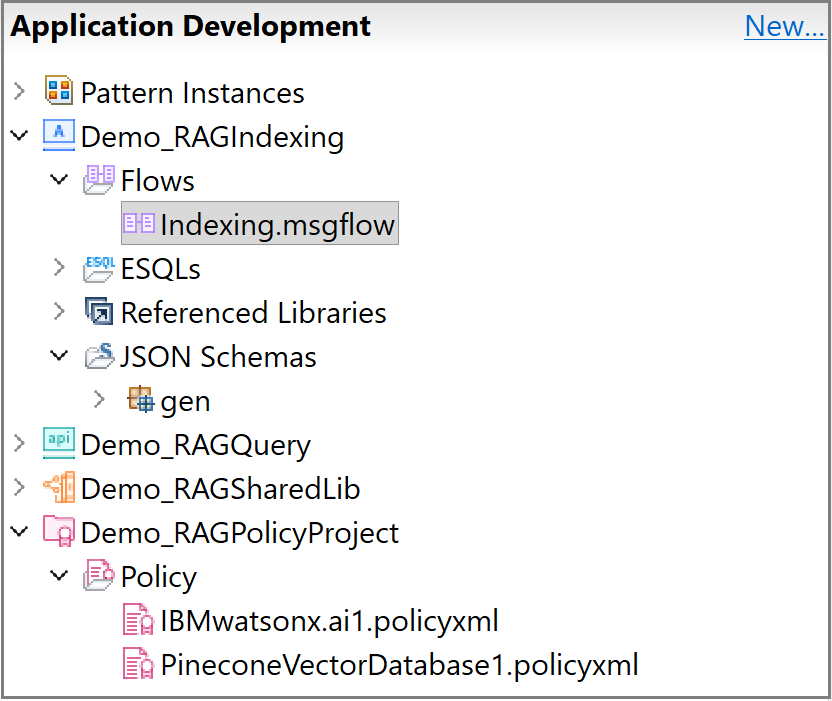Click the JSON Schemas folder icon
This screenshot has width=832, height=701.
pos(99,356)
